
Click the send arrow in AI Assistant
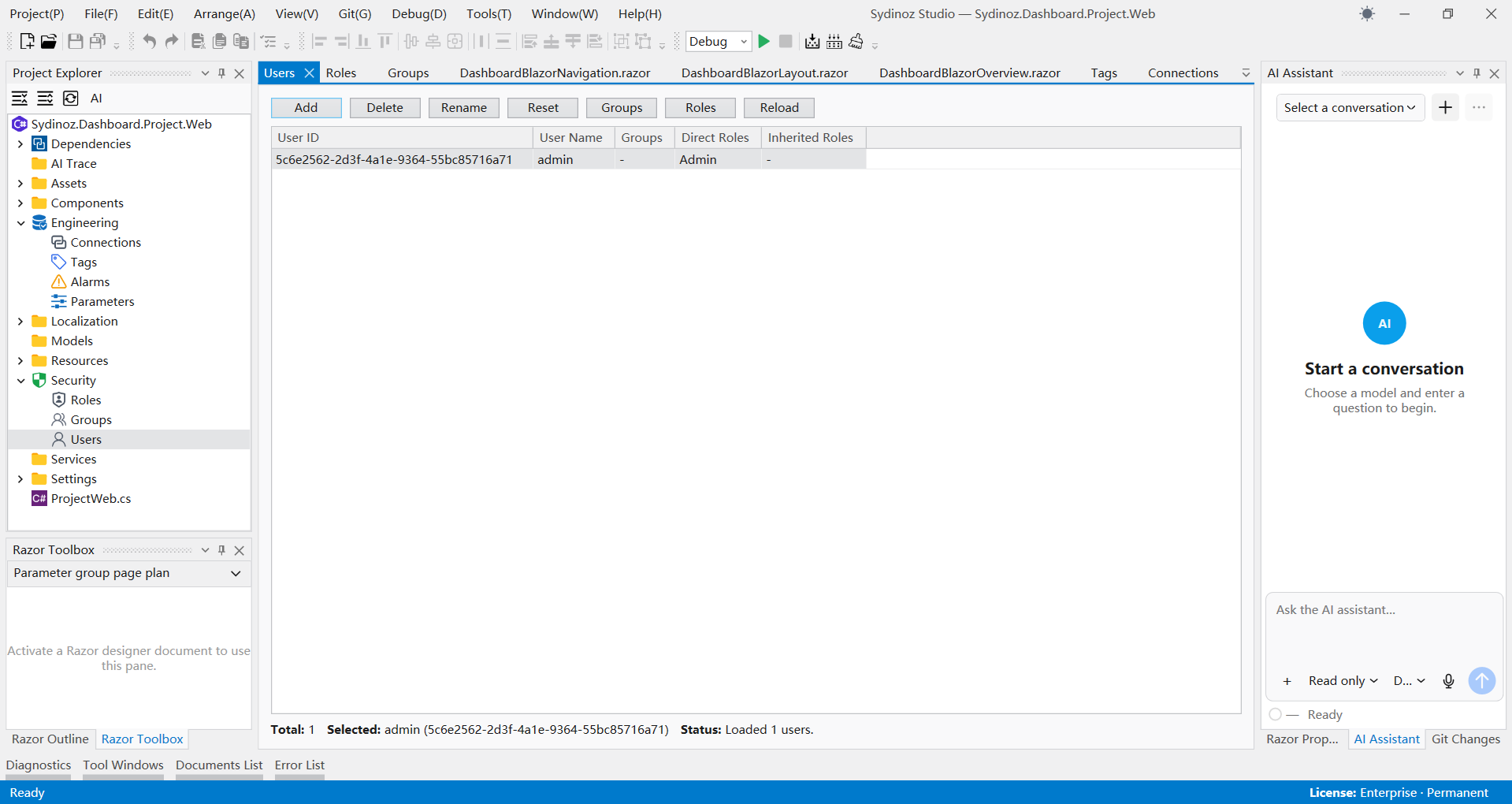(x=1482, y=681)
